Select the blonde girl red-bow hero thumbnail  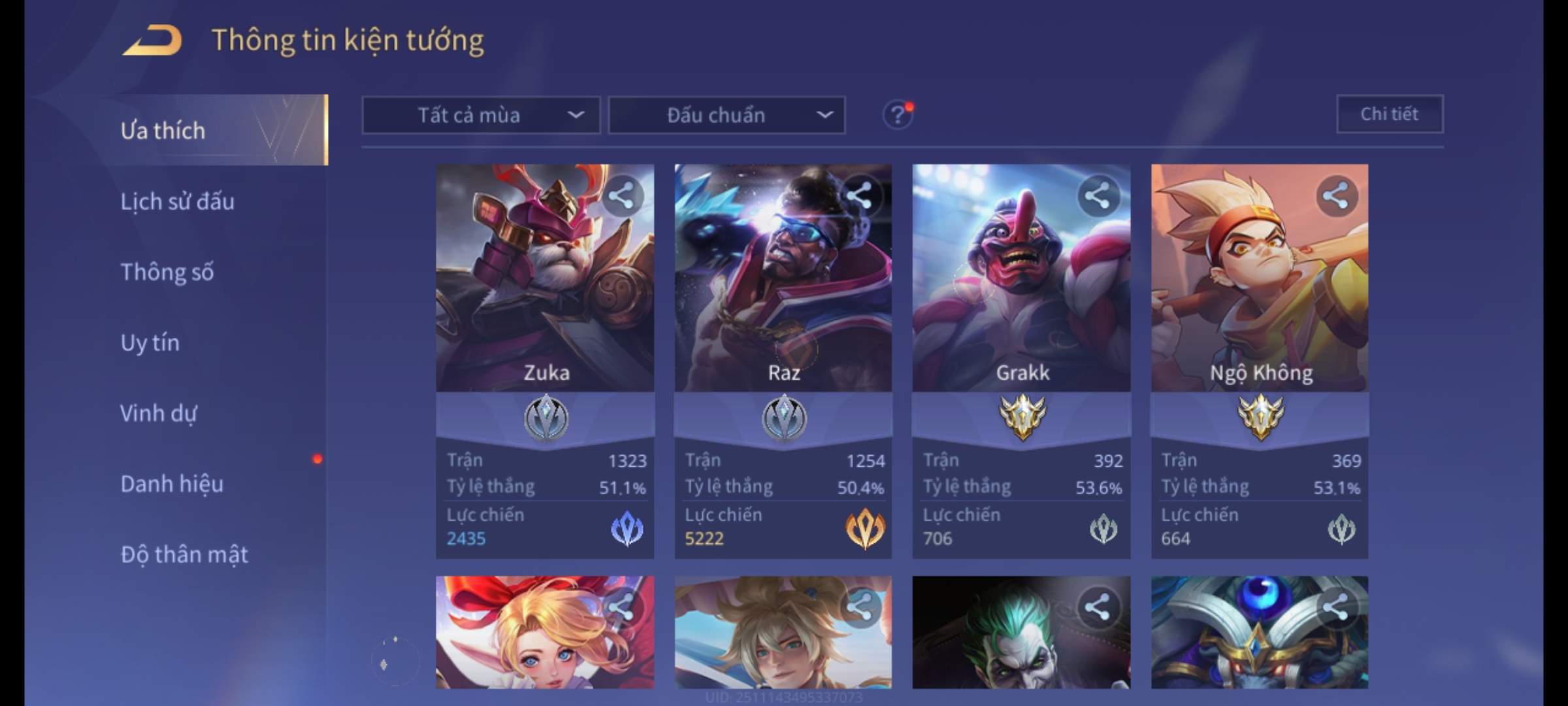pyautogui.click(x=545, y=632)
